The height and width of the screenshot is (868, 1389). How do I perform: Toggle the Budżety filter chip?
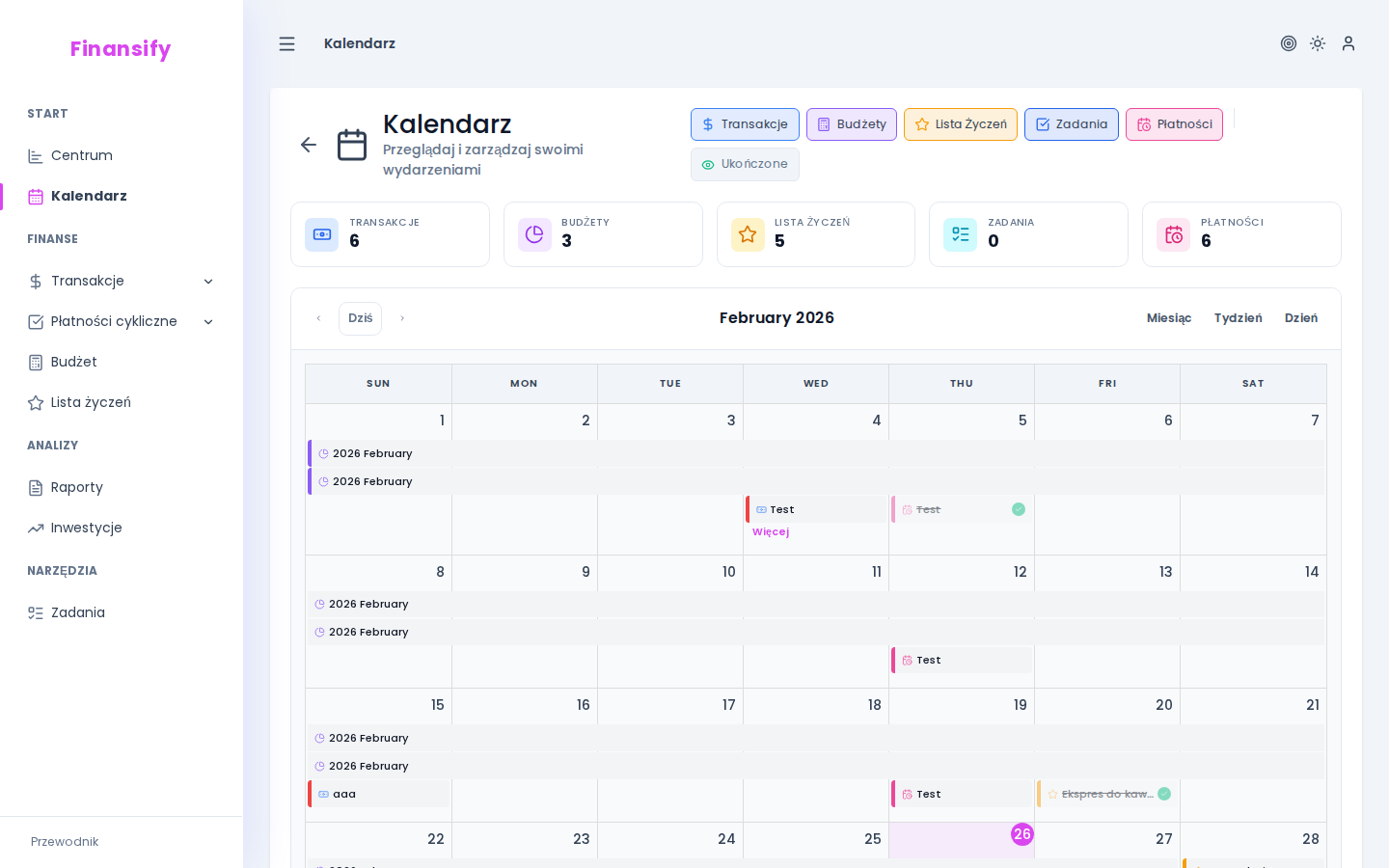852,124
